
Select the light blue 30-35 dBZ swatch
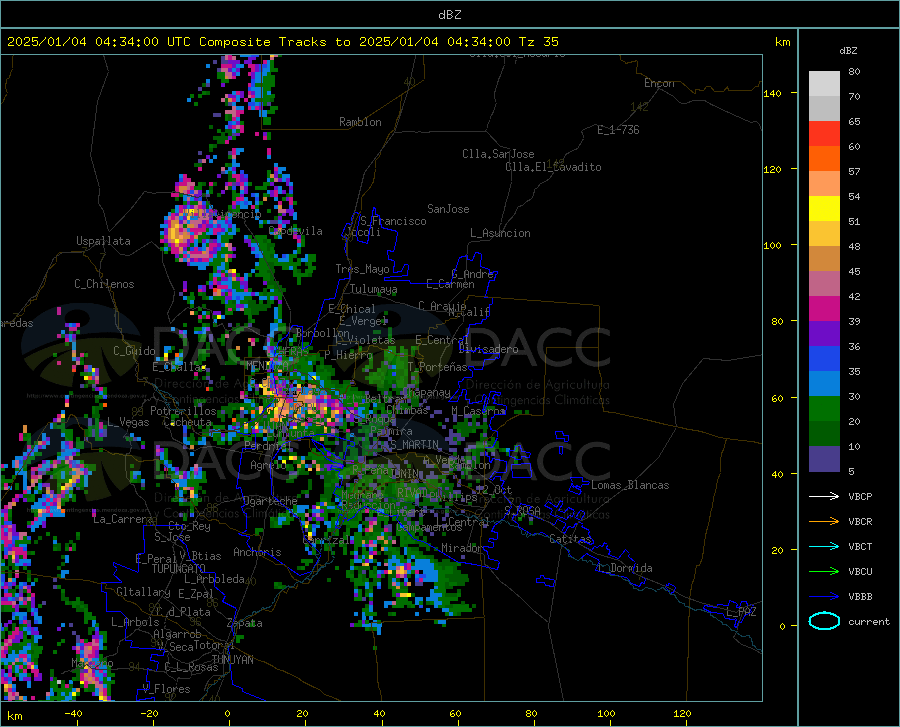(x=824, y=384)
